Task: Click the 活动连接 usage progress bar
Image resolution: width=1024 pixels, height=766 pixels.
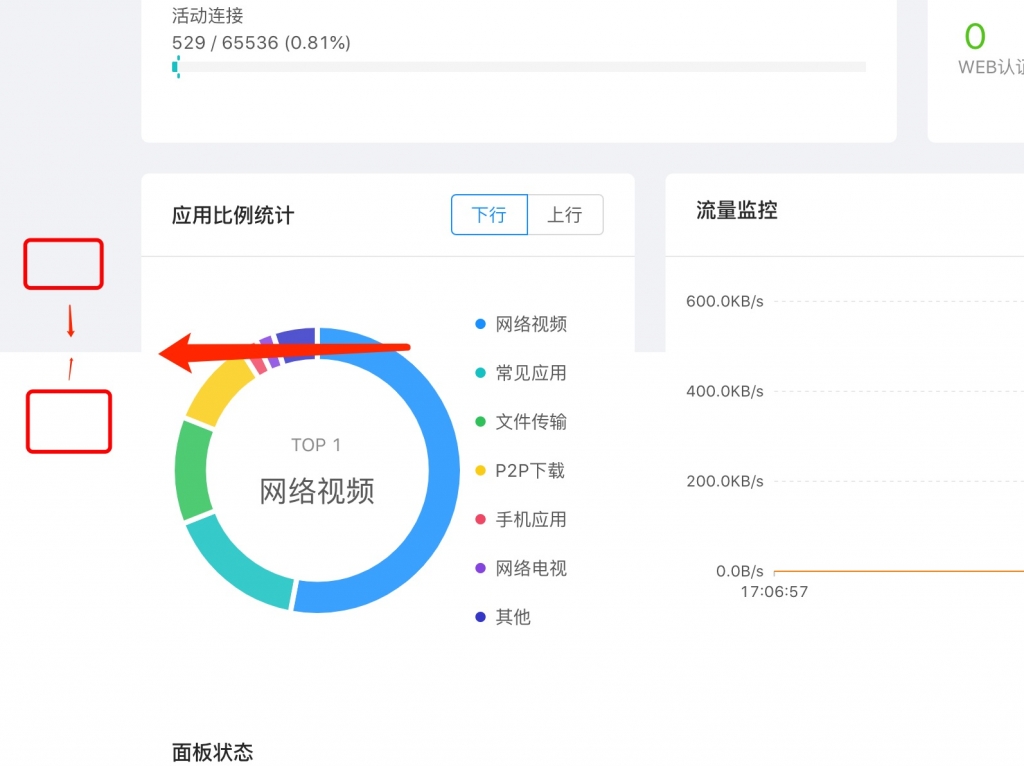Action: point(518,67)
